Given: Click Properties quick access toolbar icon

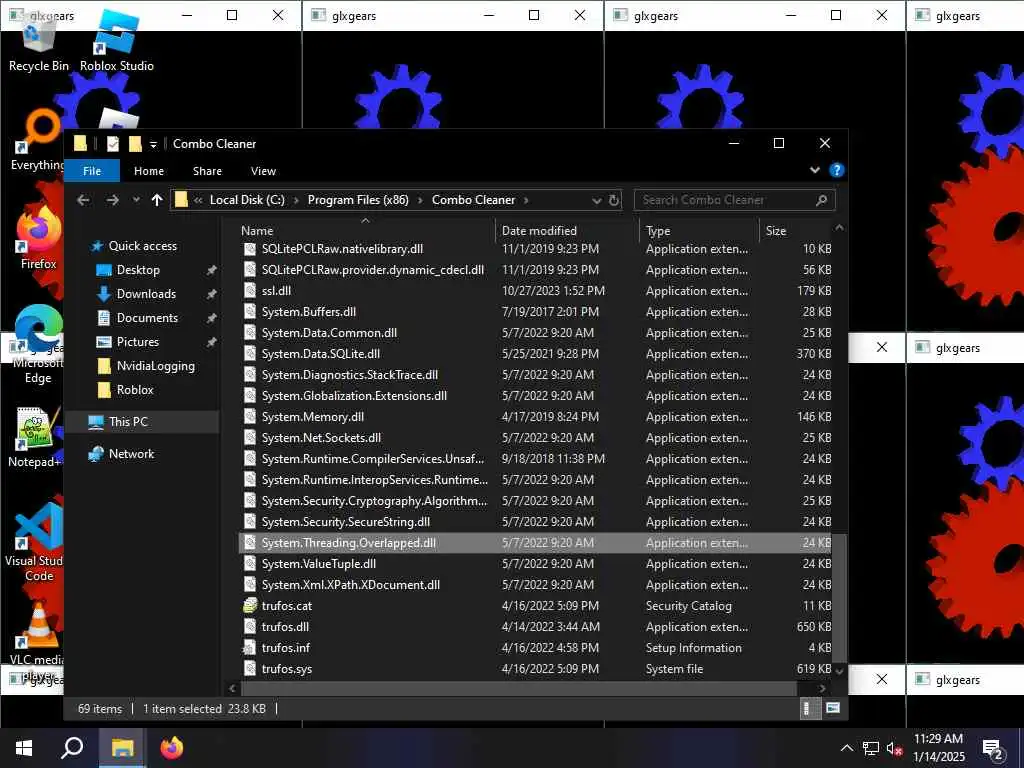Looking at the screenshot, I should [113, 144].
